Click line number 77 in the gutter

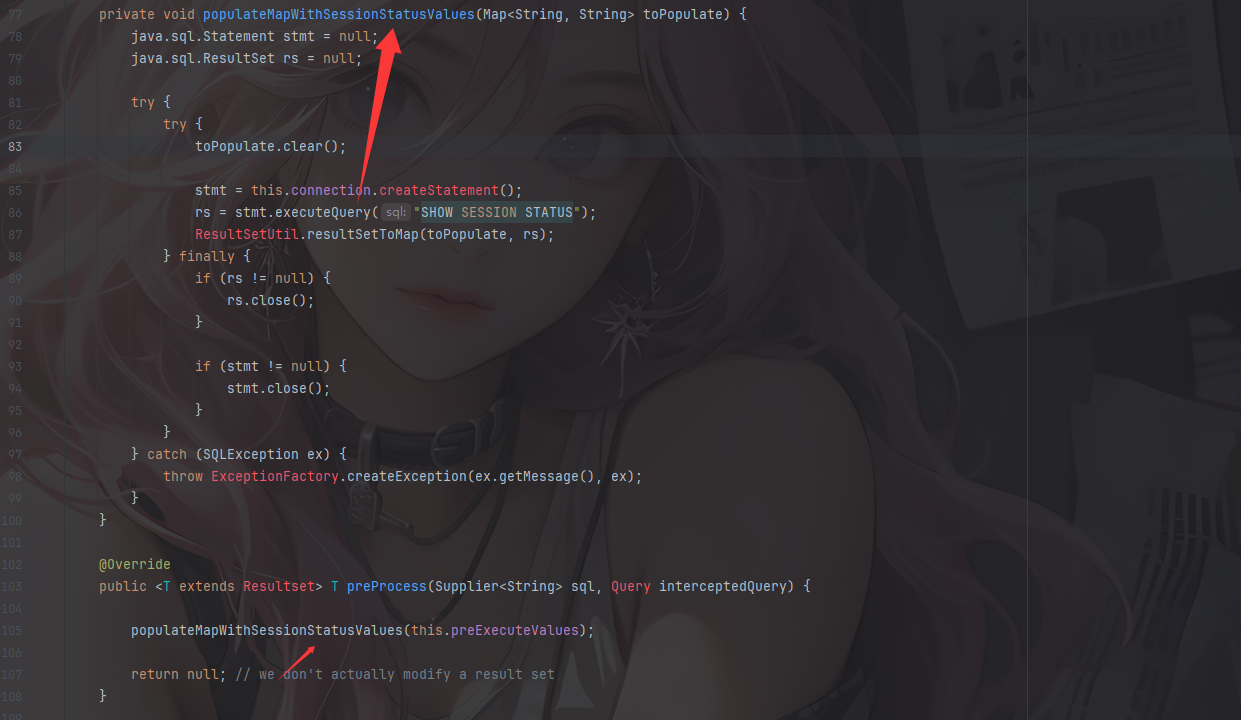(x=14, y=15)
